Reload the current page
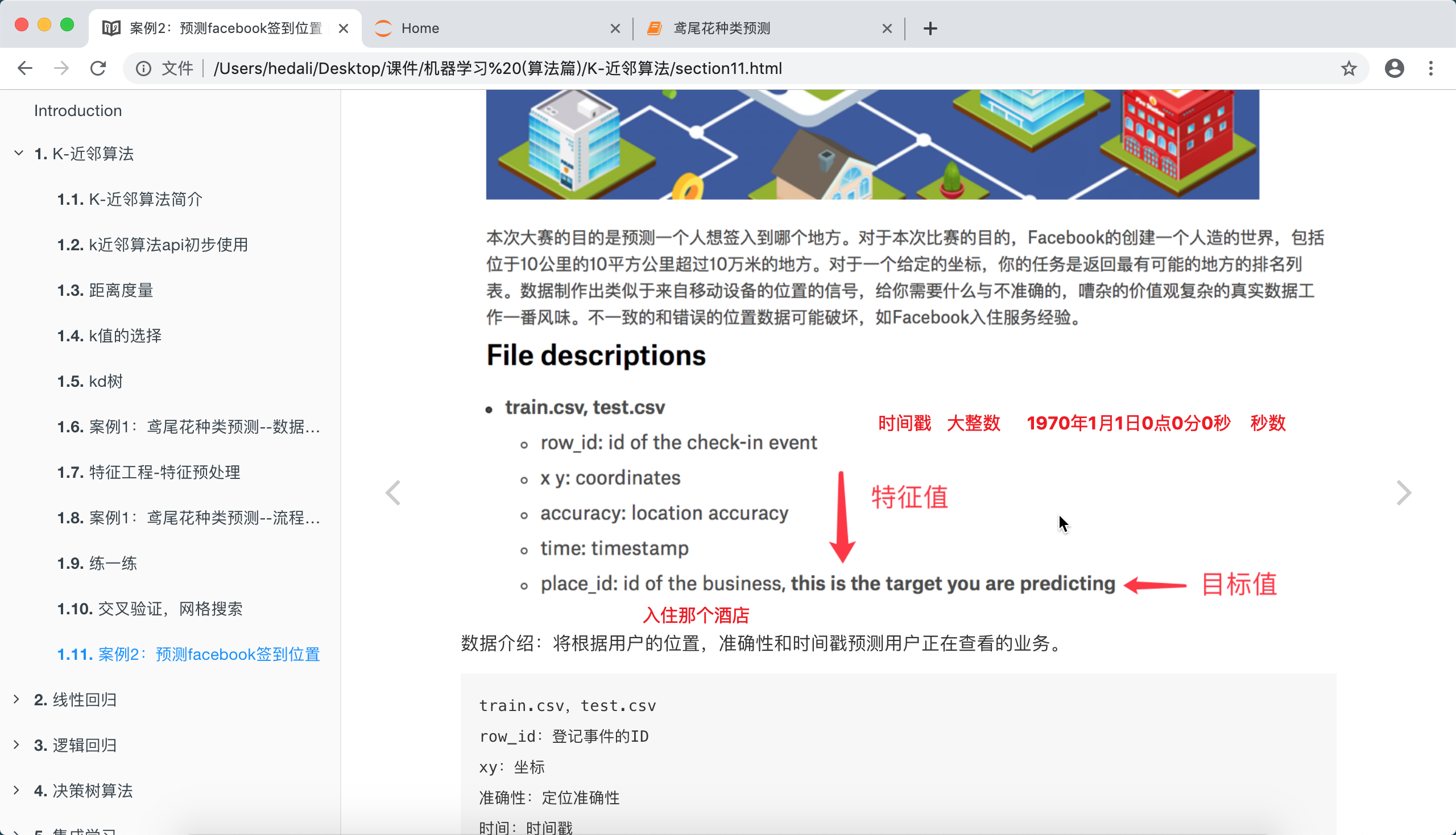This screenshot has width=1456, height=835. [x=98, y=68]
